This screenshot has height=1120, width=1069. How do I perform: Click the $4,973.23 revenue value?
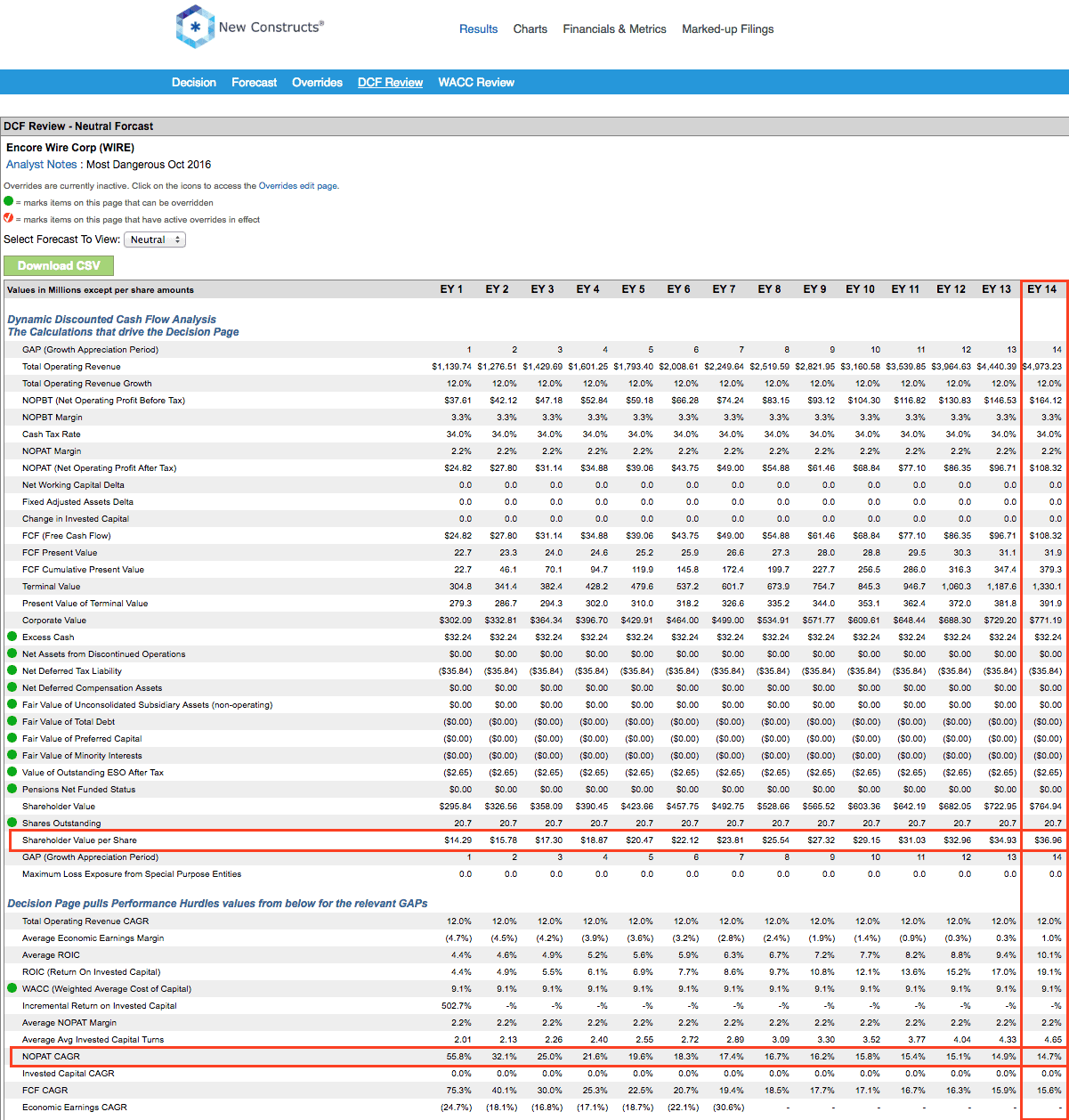coord(1041,367)
